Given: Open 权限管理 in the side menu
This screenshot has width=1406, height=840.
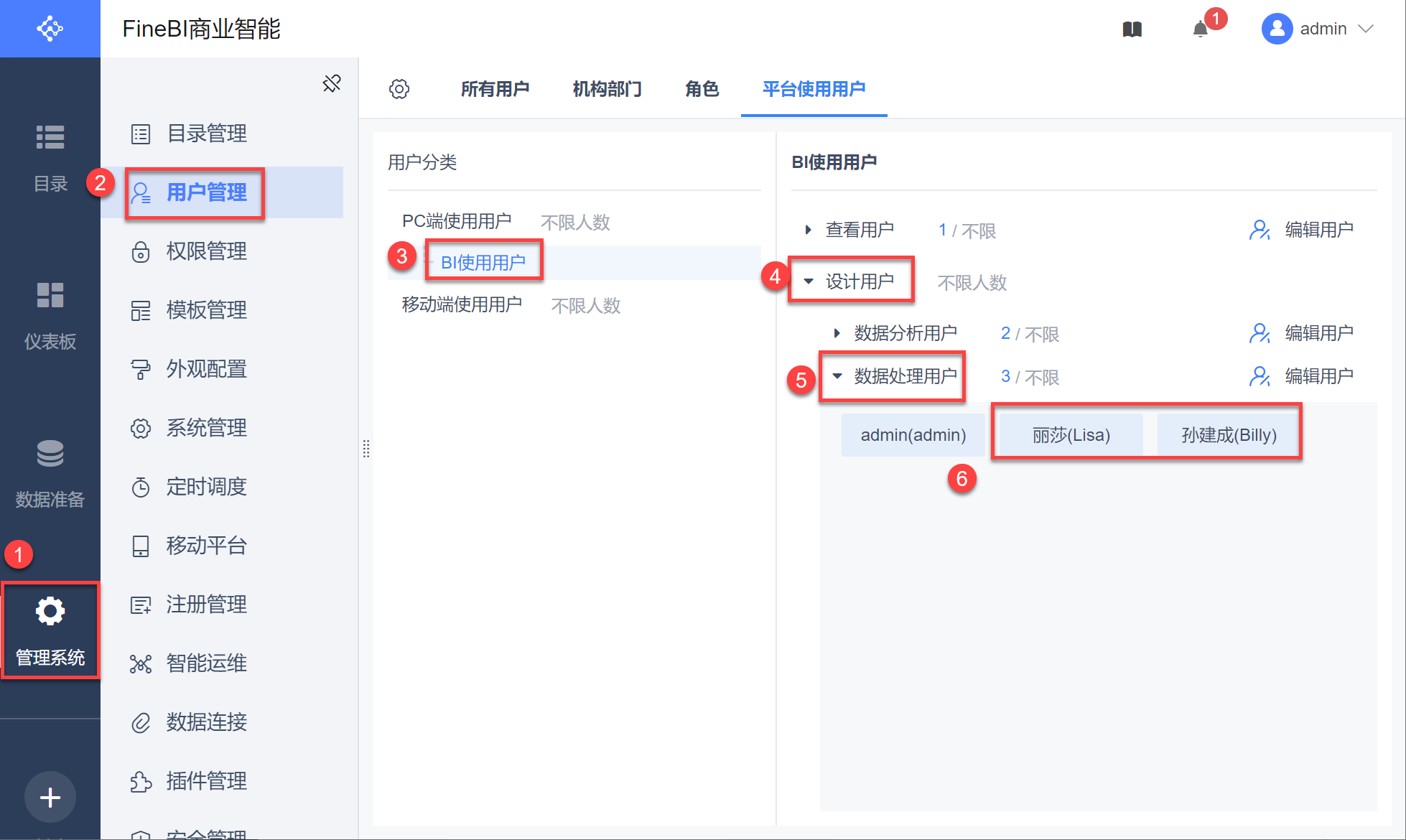Looking at the screenshot, I should coord(207,251).
